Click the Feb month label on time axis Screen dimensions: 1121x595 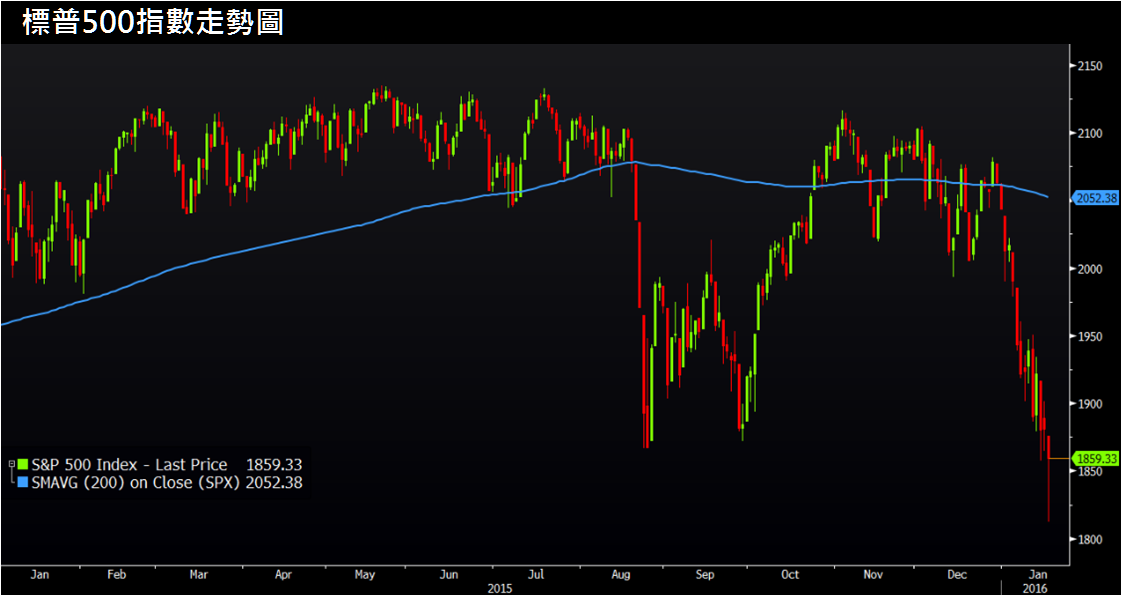(117, 575)
